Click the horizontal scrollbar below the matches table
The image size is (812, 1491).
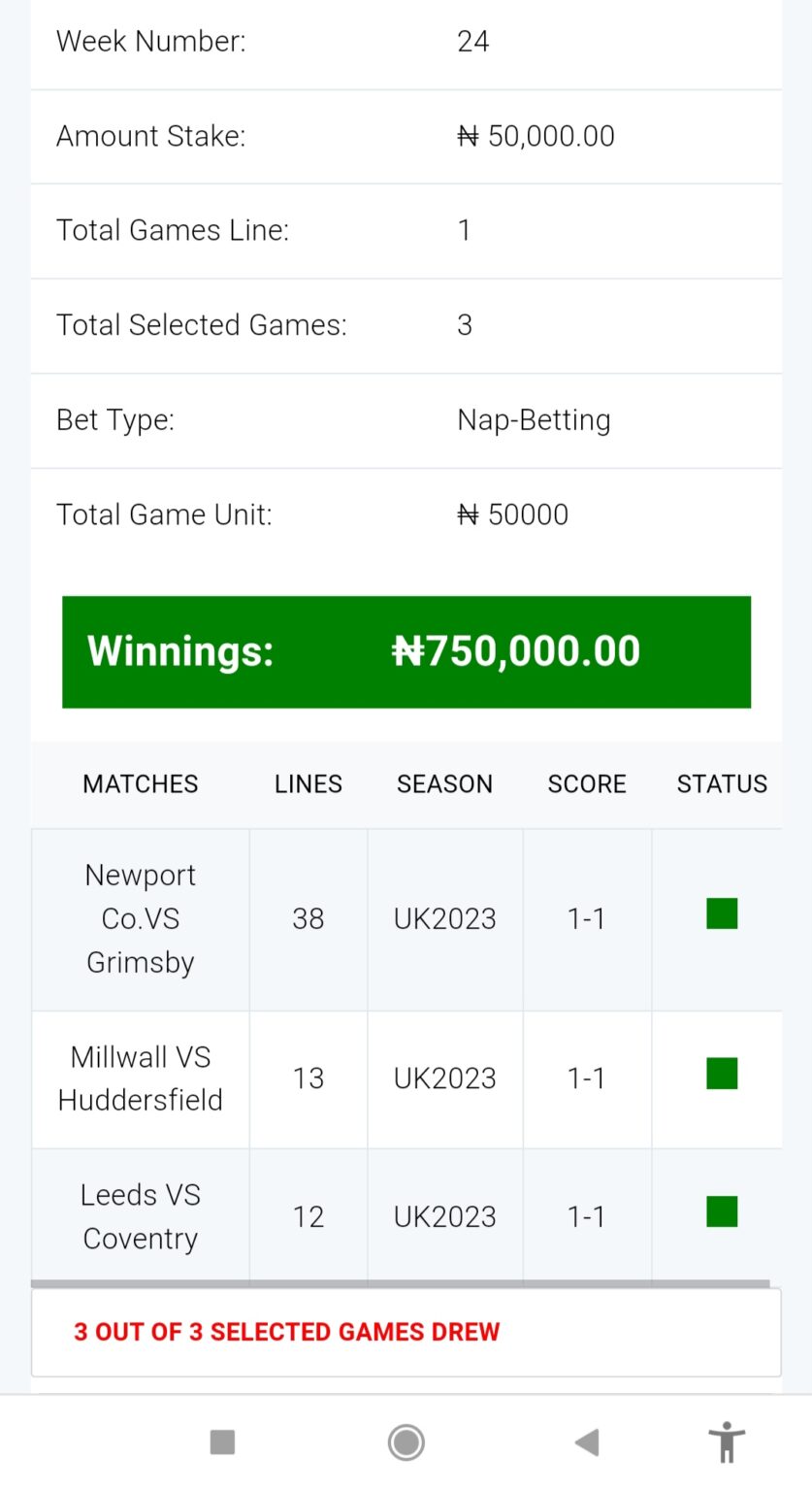pos(400,1283)
